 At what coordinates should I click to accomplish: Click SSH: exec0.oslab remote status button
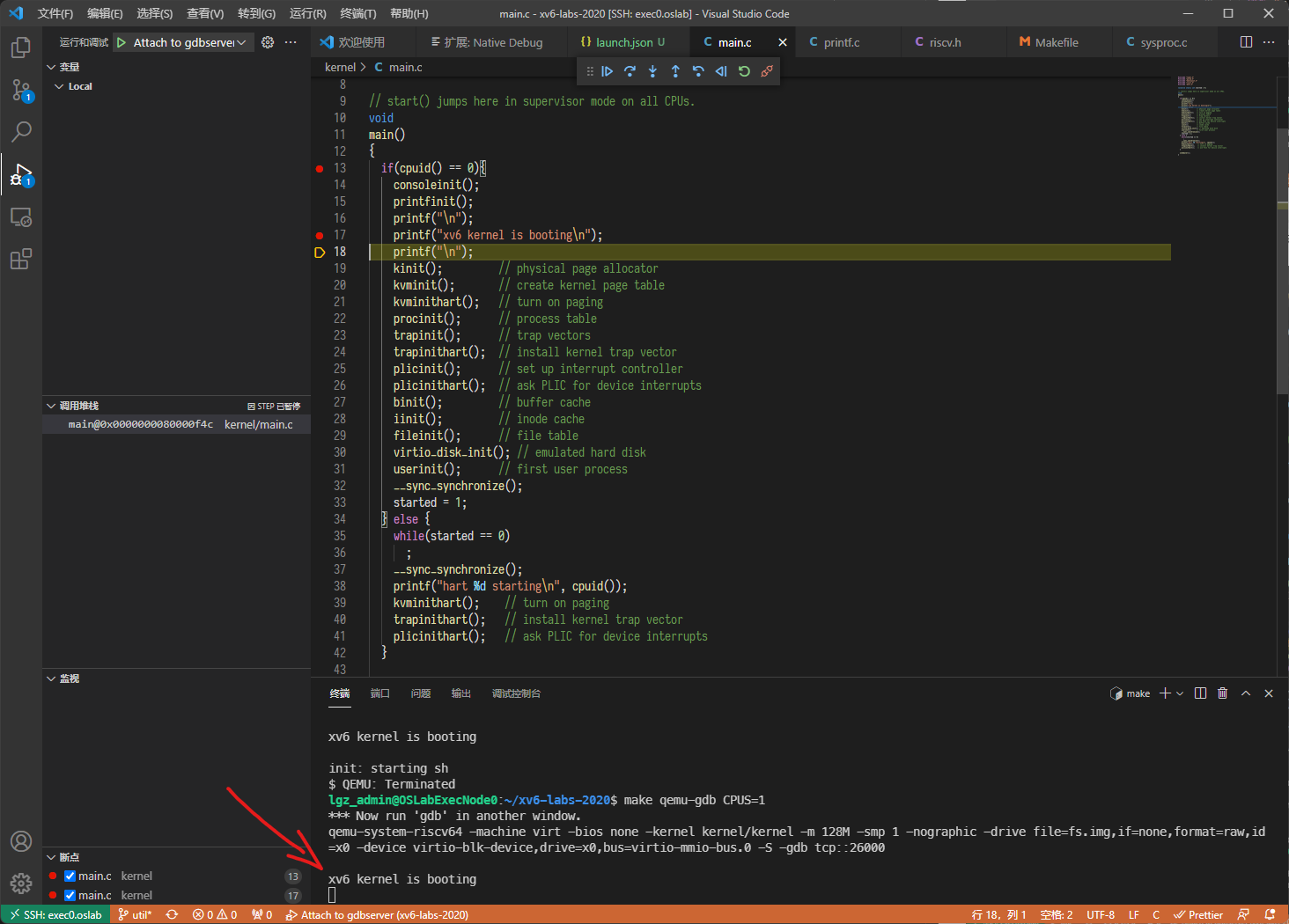[55, 914]
